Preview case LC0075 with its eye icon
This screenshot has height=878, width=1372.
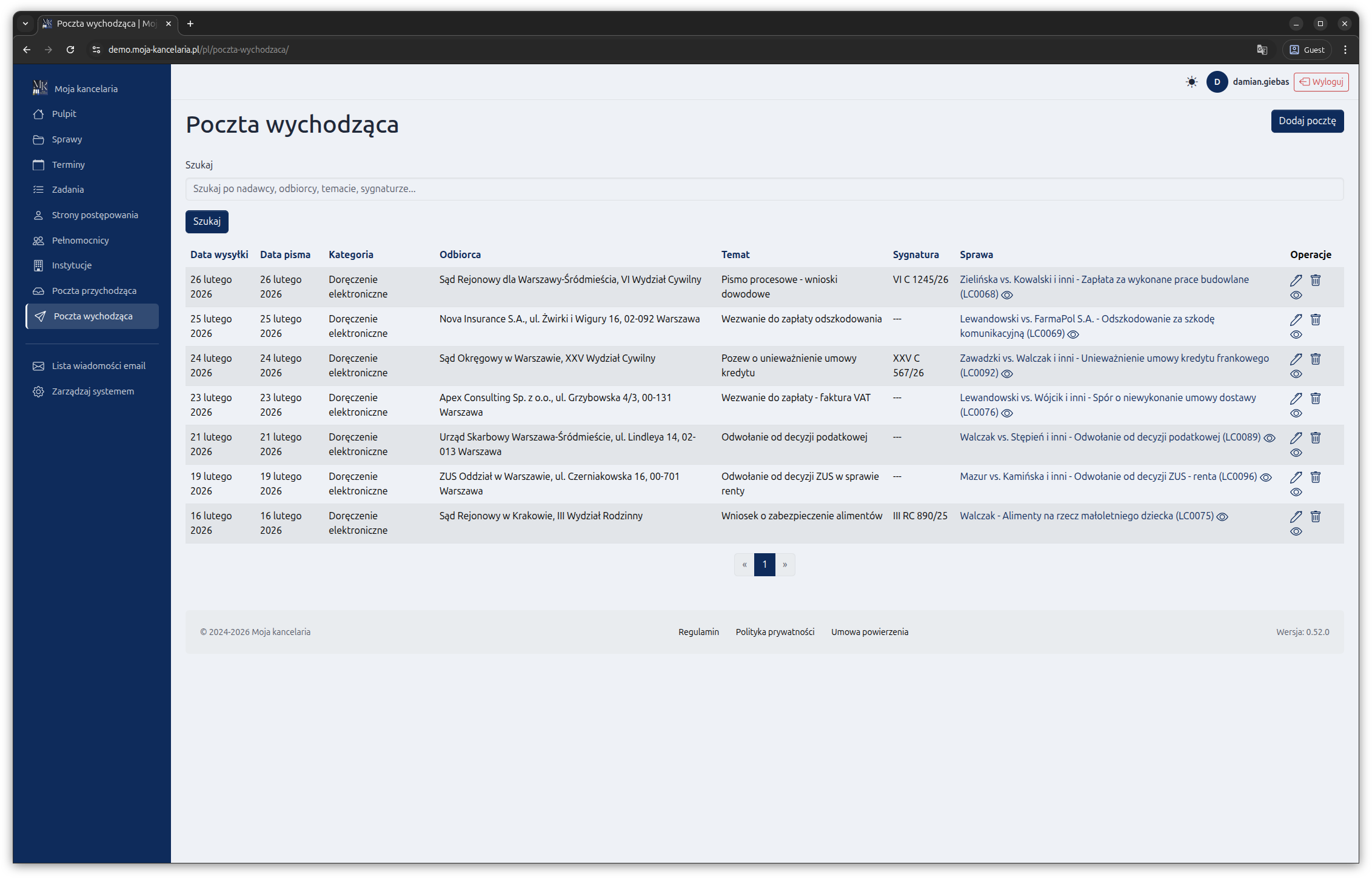(1222, 516)
